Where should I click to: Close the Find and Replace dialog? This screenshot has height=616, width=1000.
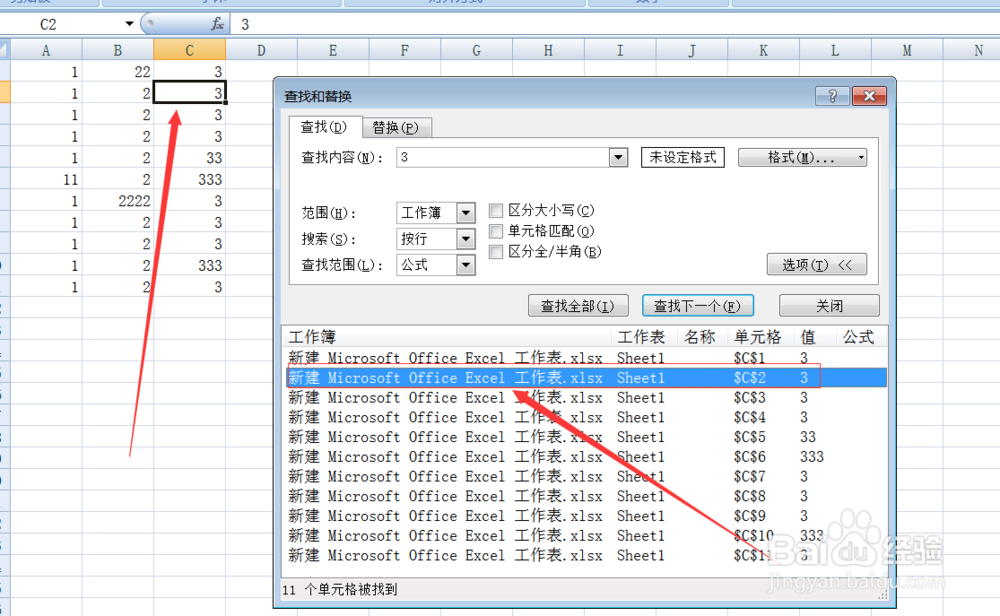click(x=869, y=96)
